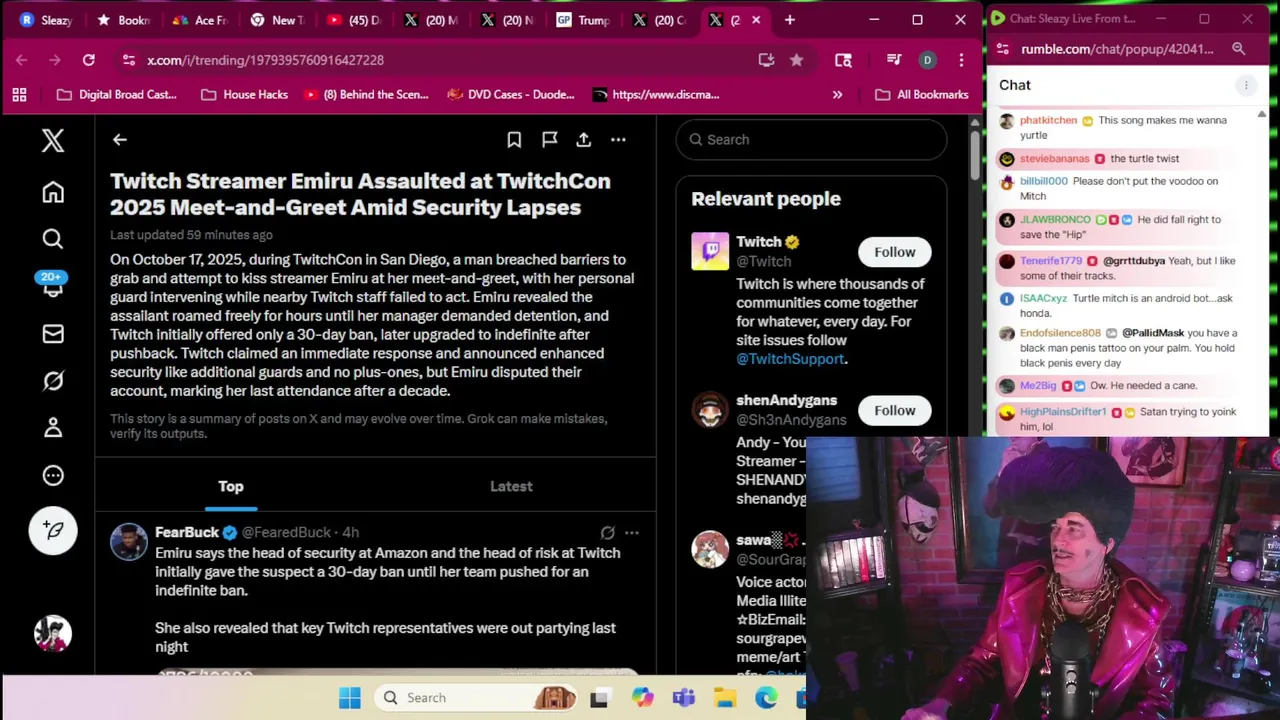Click the Chrome address bar URL

(265, 60)
